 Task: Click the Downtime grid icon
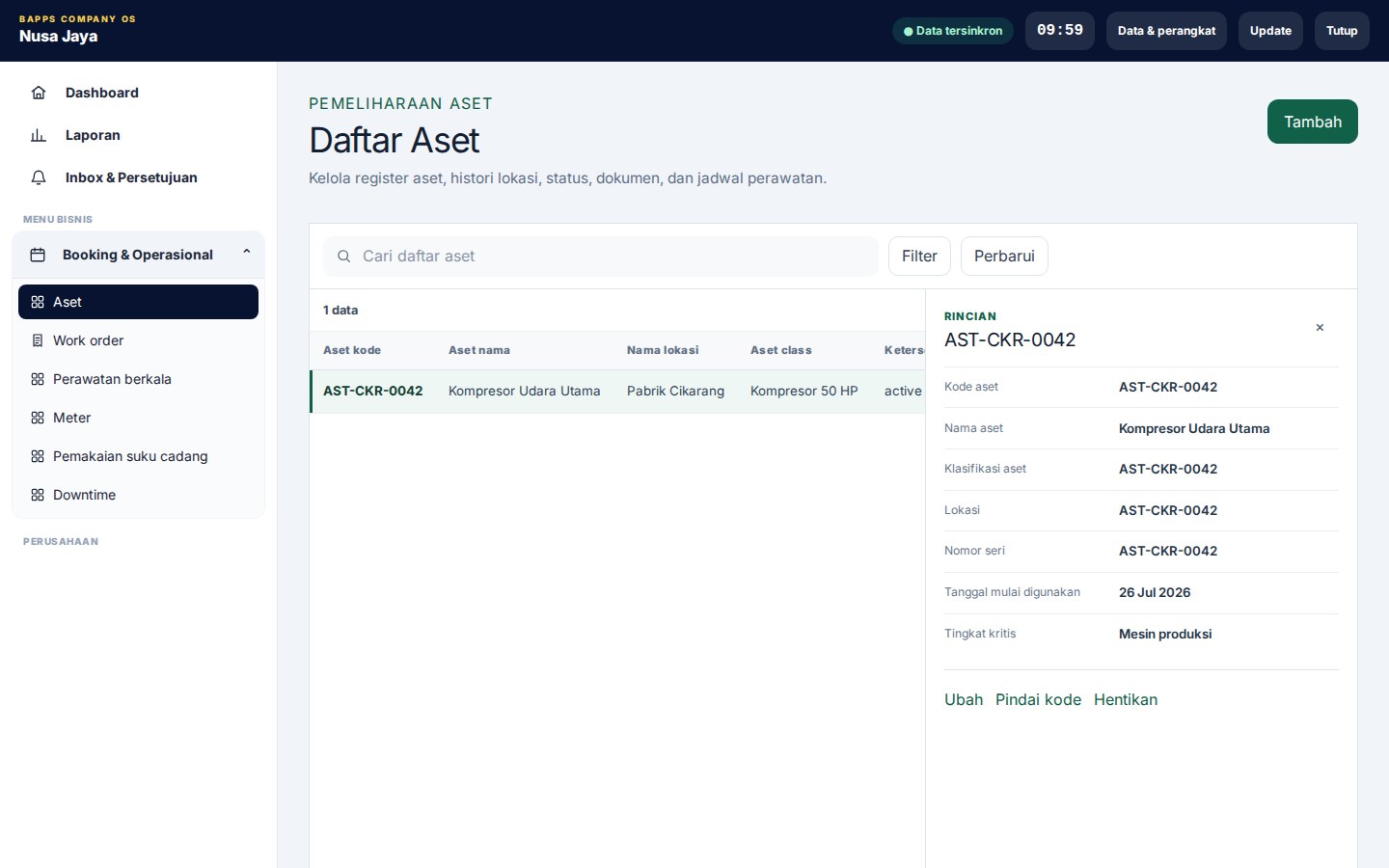tap(38, 495)
